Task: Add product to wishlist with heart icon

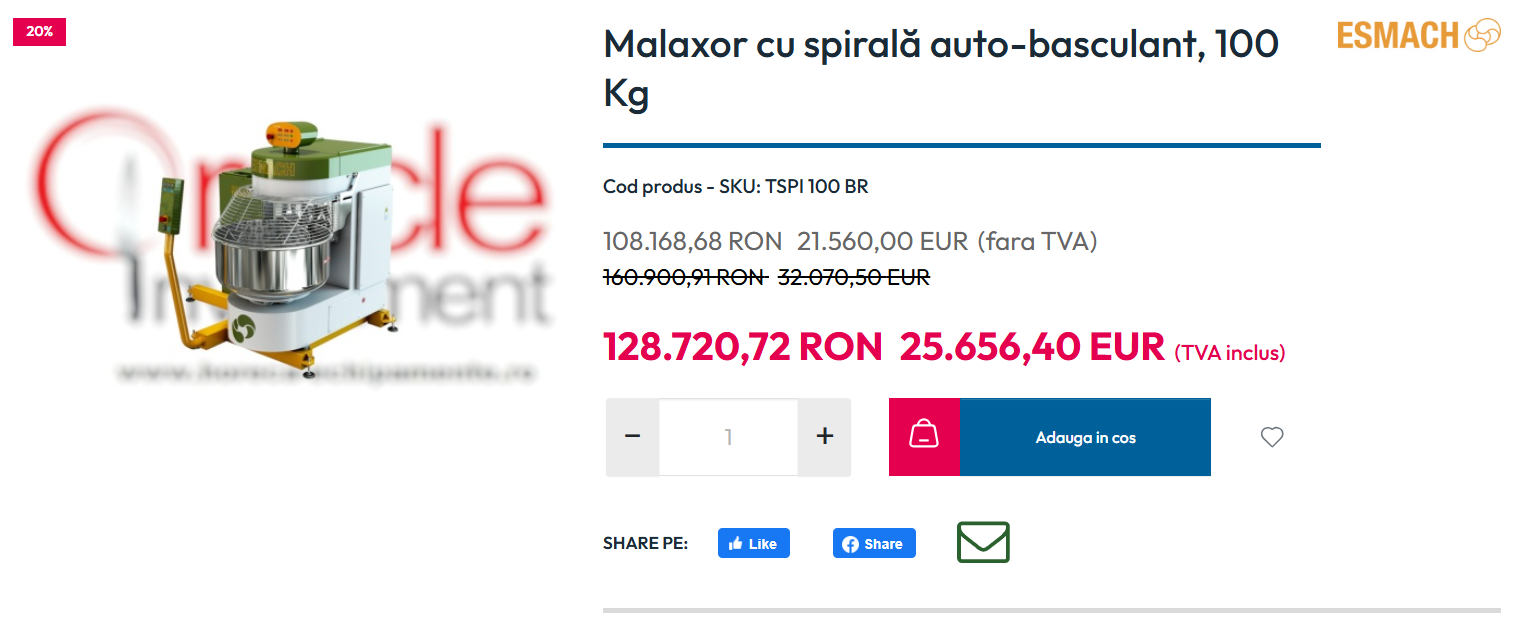Action: coord(1272,437)
